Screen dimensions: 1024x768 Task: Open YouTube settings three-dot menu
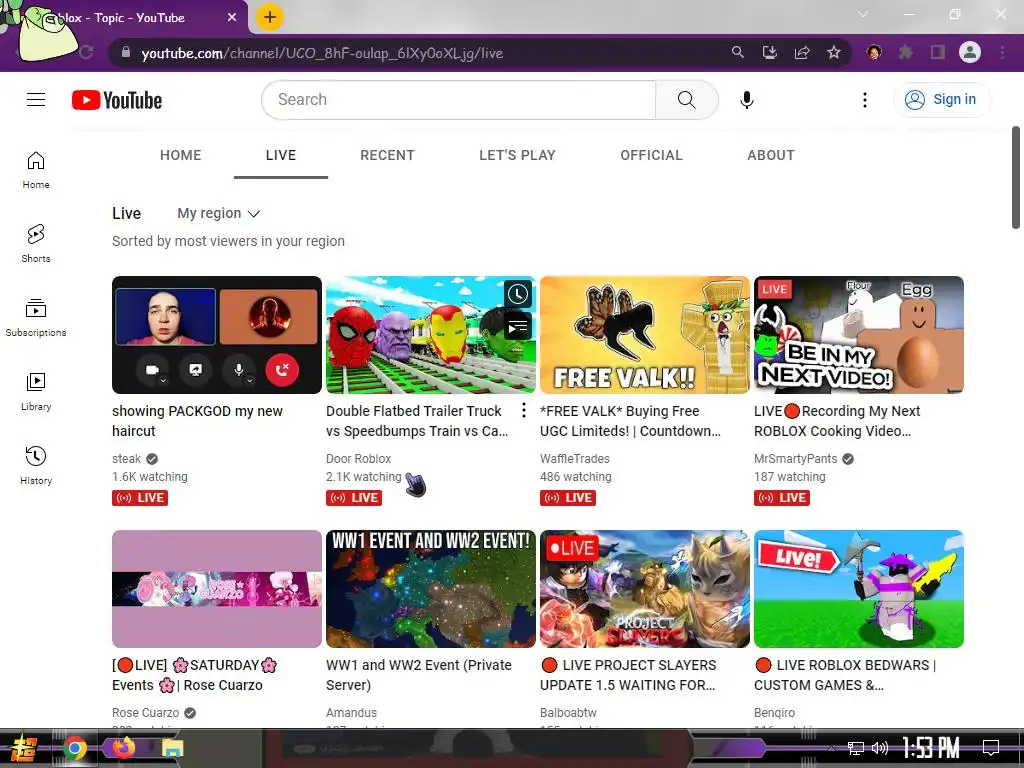865,100
